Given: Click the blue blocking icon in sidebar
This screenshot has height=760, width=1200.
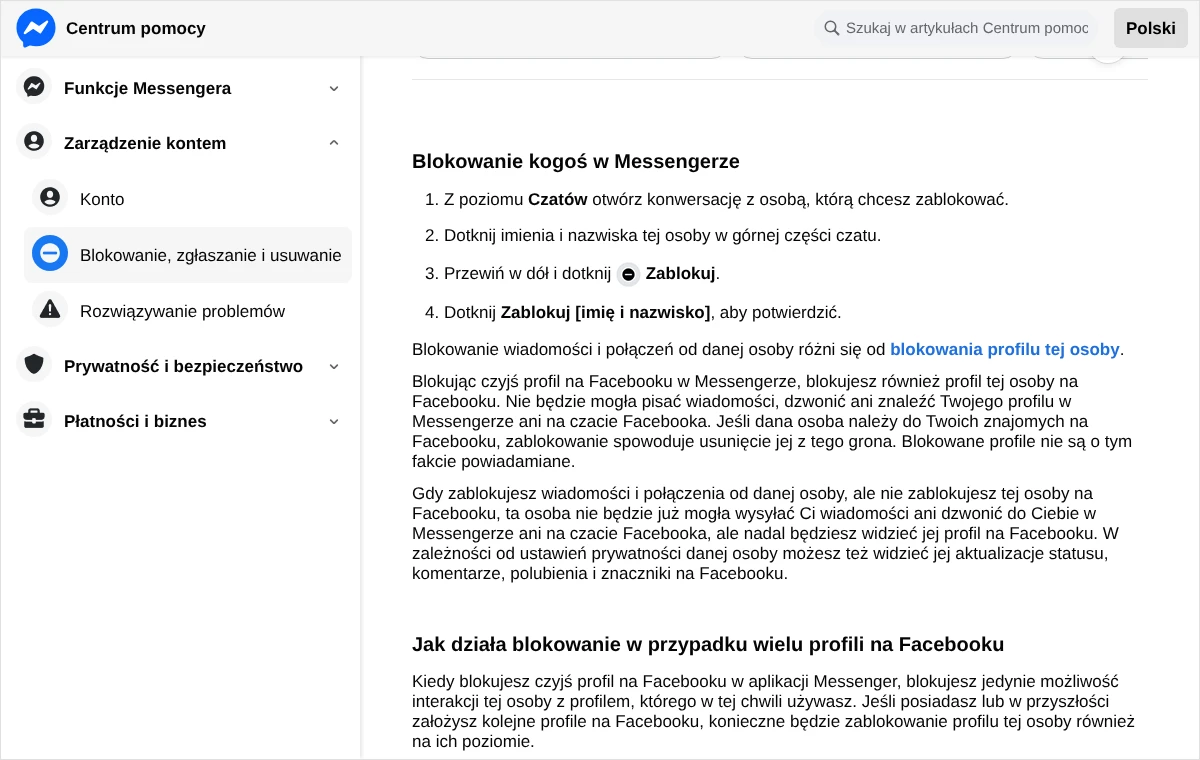Looking at the screenshot, I should tap(50, 254).
